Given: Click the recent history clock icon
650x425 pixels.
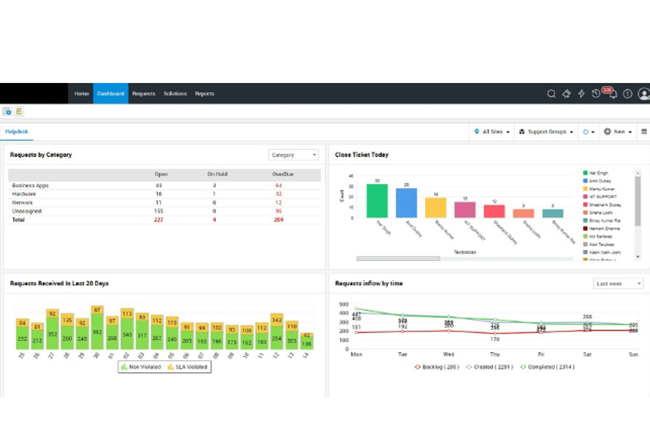Looking at the screenshot, I should 596,94.
